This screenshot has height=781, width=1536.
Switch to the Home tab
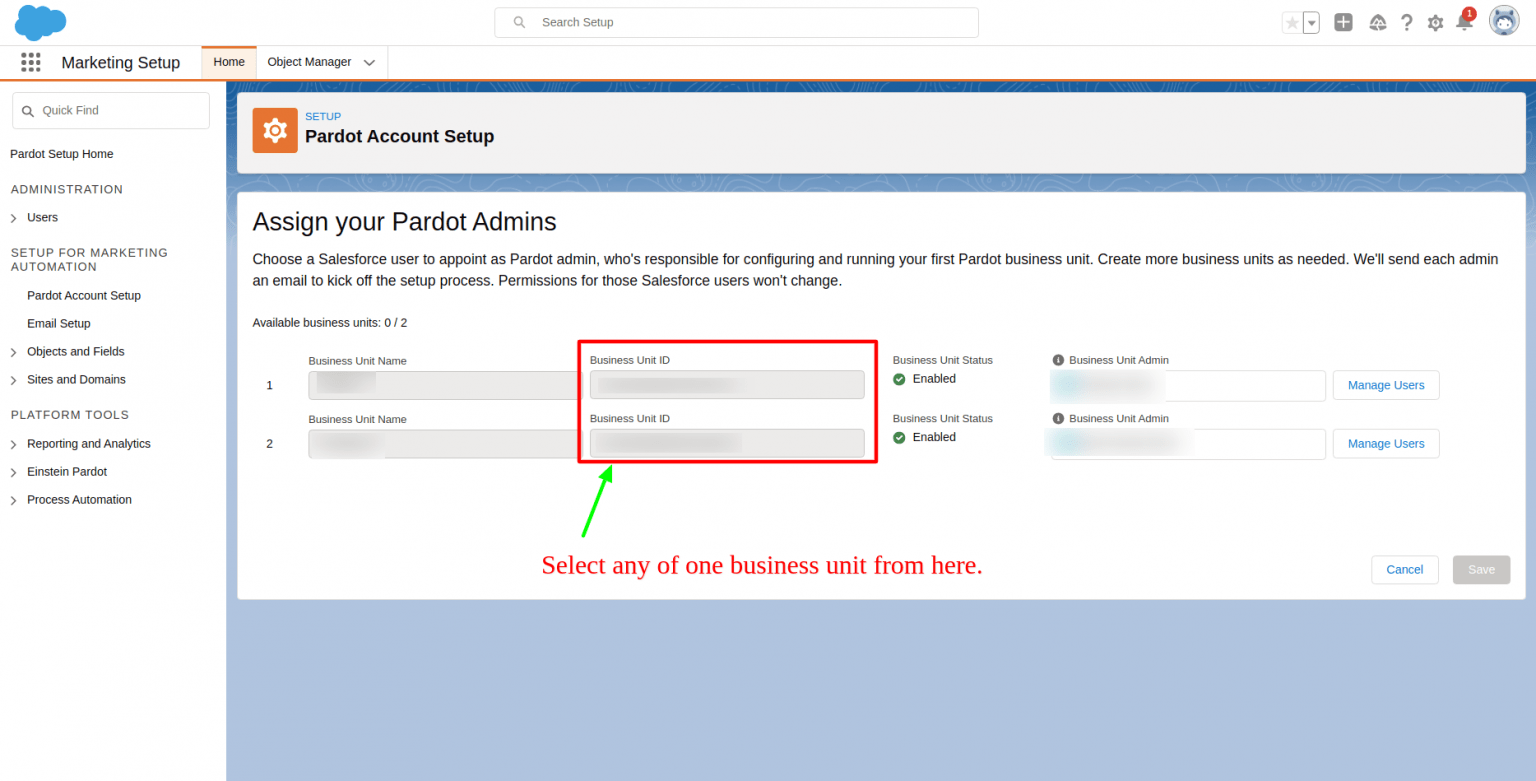pos(229,62)
